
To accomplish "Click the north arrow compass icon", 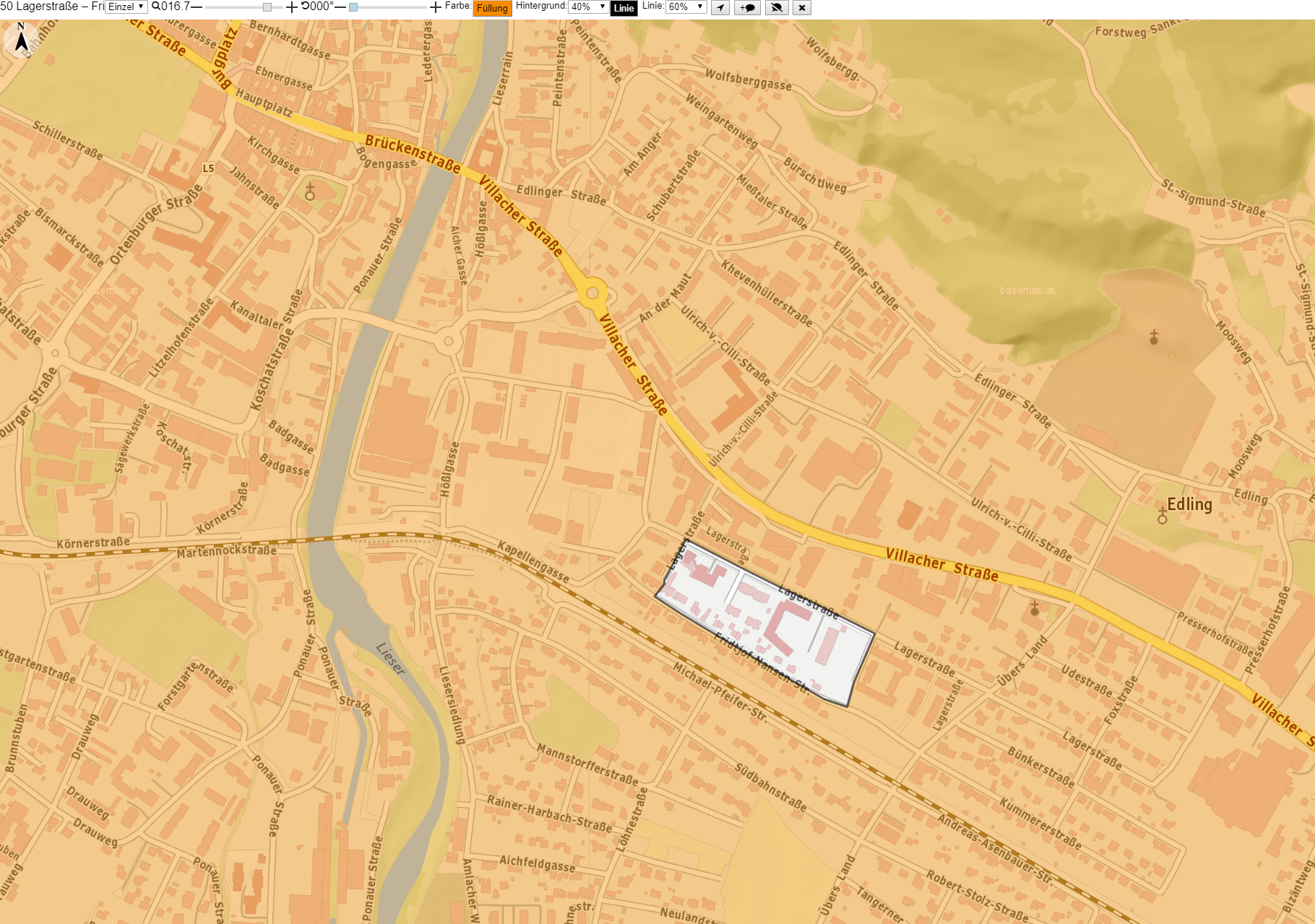I will [22, 38].
